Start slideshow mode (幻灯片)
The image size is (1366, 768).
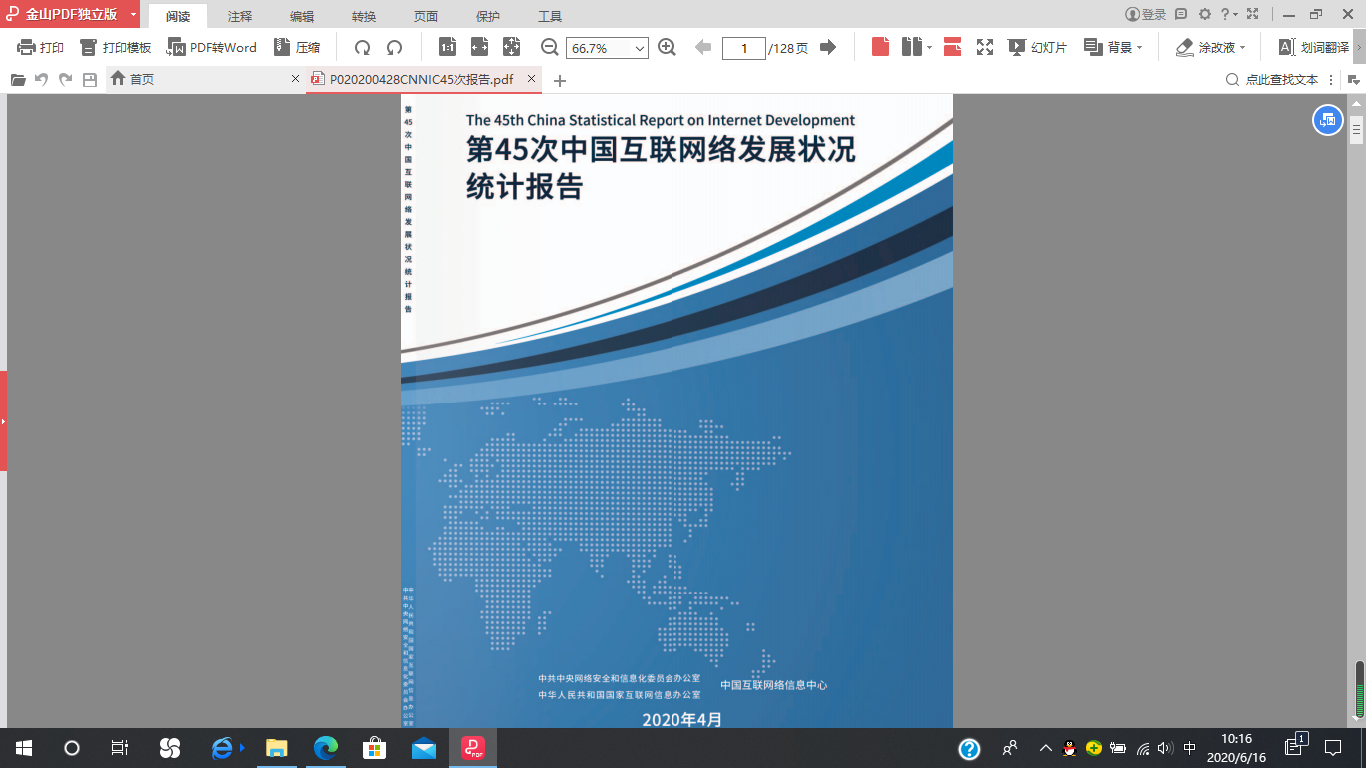pos(1037,48)
